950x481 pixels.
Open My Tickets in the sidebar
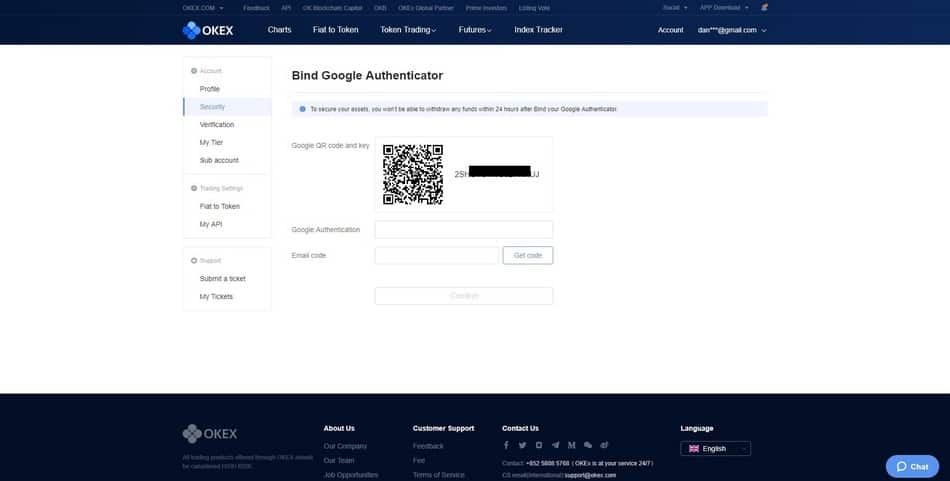(216, 297)
